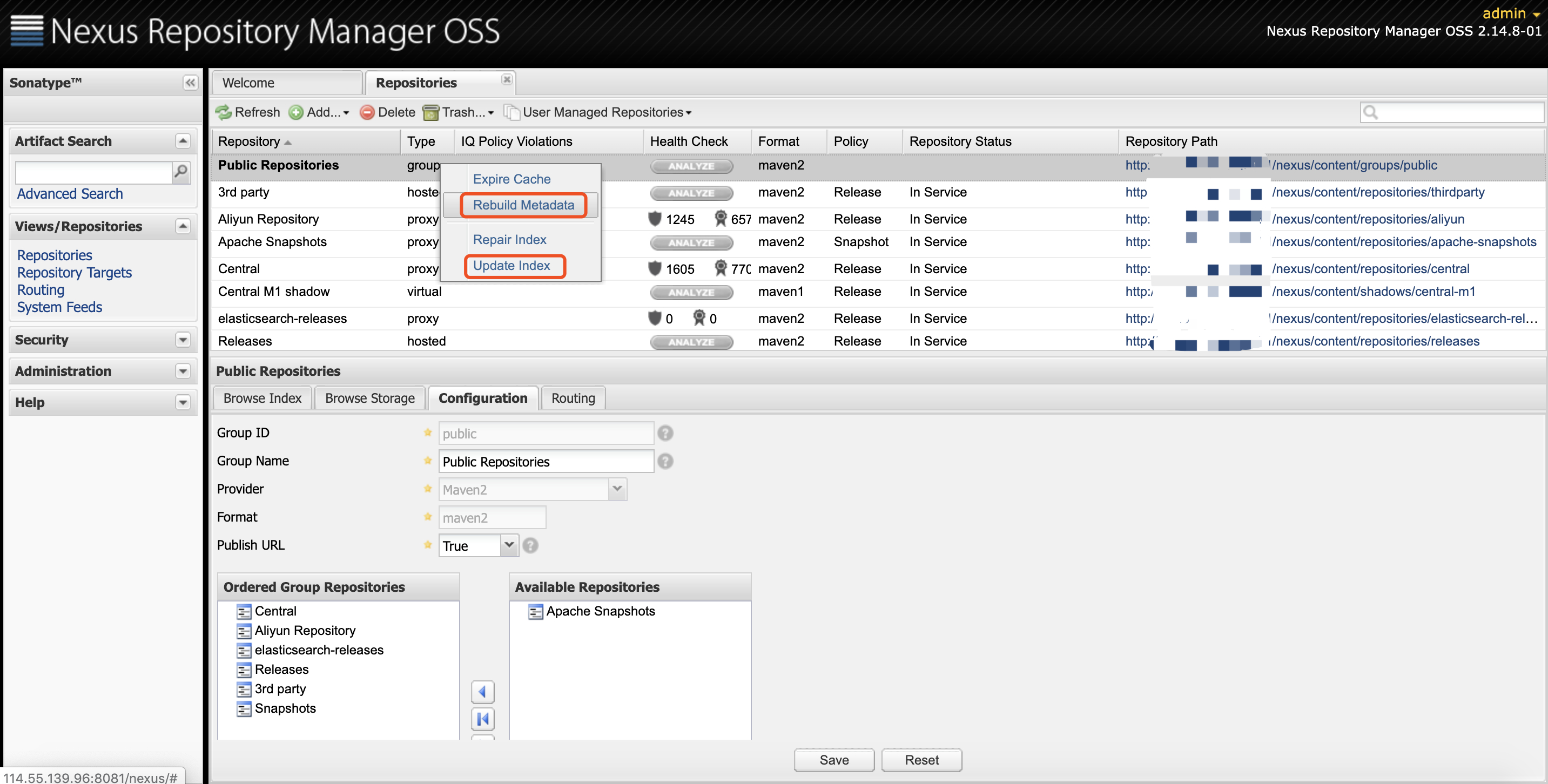The height and width of the screenshot is (784, 1548).
Task: Select Expire Cache from context menu
Action: click(511, 179)
